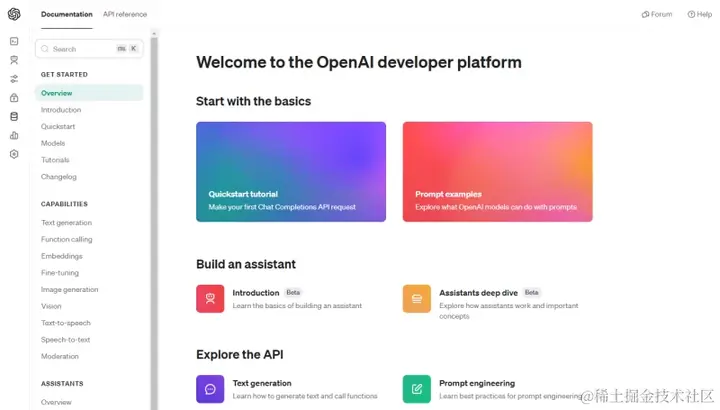Focus the Search input field
Image resolution: width=720 pixels, height=410 pixels.
[x=89, y=49]
